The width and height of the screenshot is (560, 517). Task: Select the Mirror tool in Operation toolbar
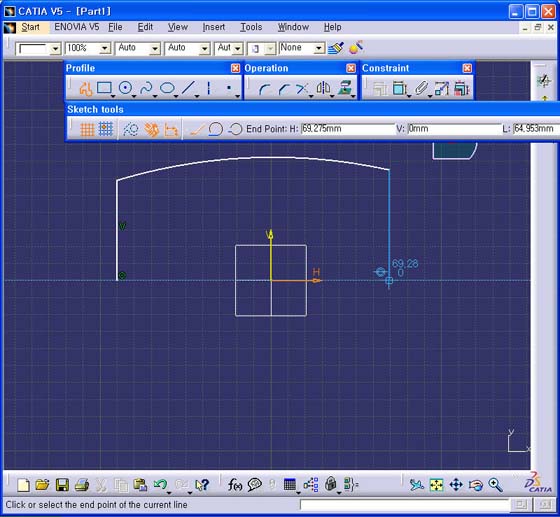(323, 88)
